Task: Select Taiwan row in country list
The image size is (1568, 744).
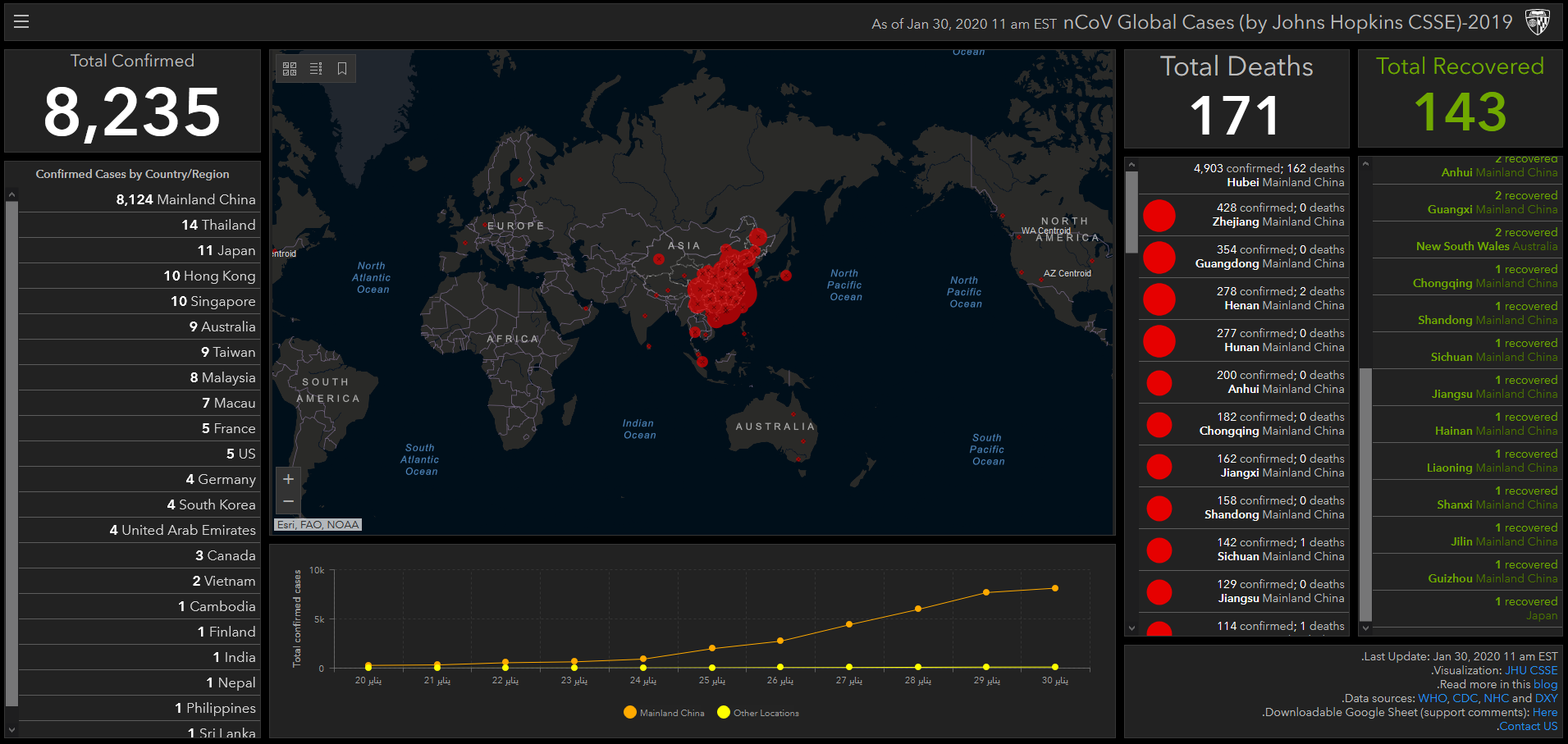Action: [x=139, y=352]
